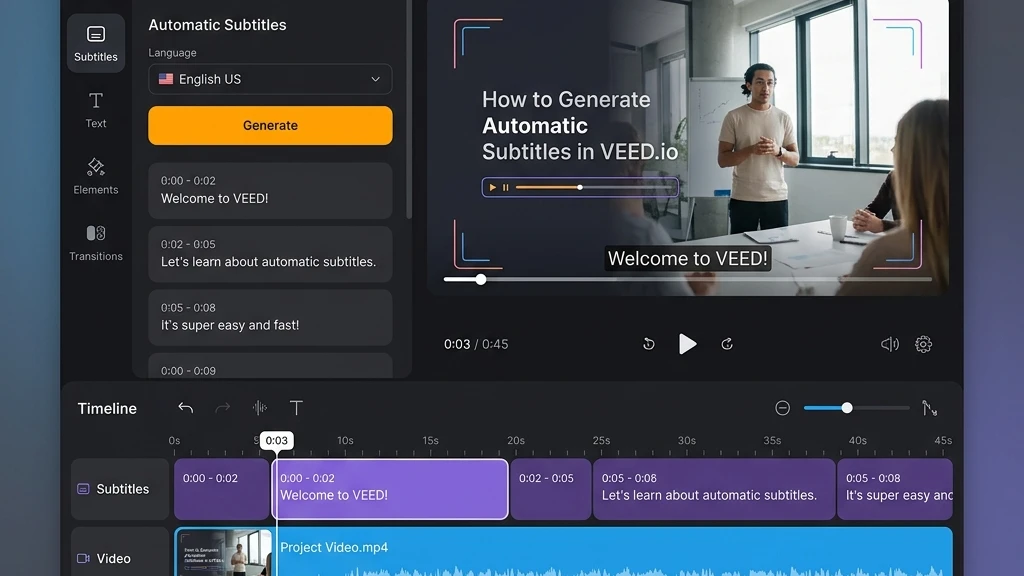Click the 'Timeline' heading label
The height and width of the screenshot is (576, 1024).
[x=107, y=408]
